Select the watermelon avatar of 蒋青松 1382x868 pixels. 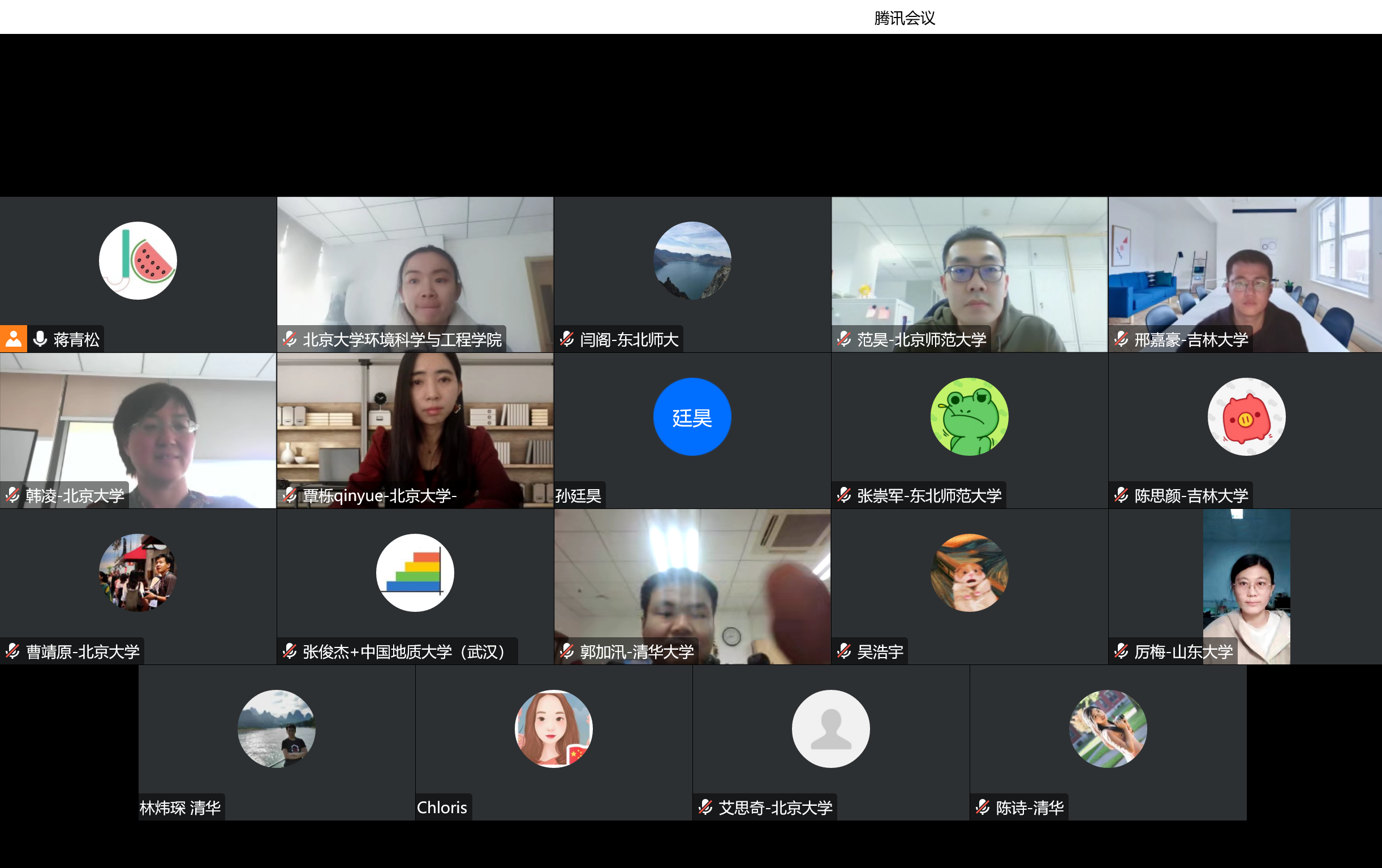point(137,261)
